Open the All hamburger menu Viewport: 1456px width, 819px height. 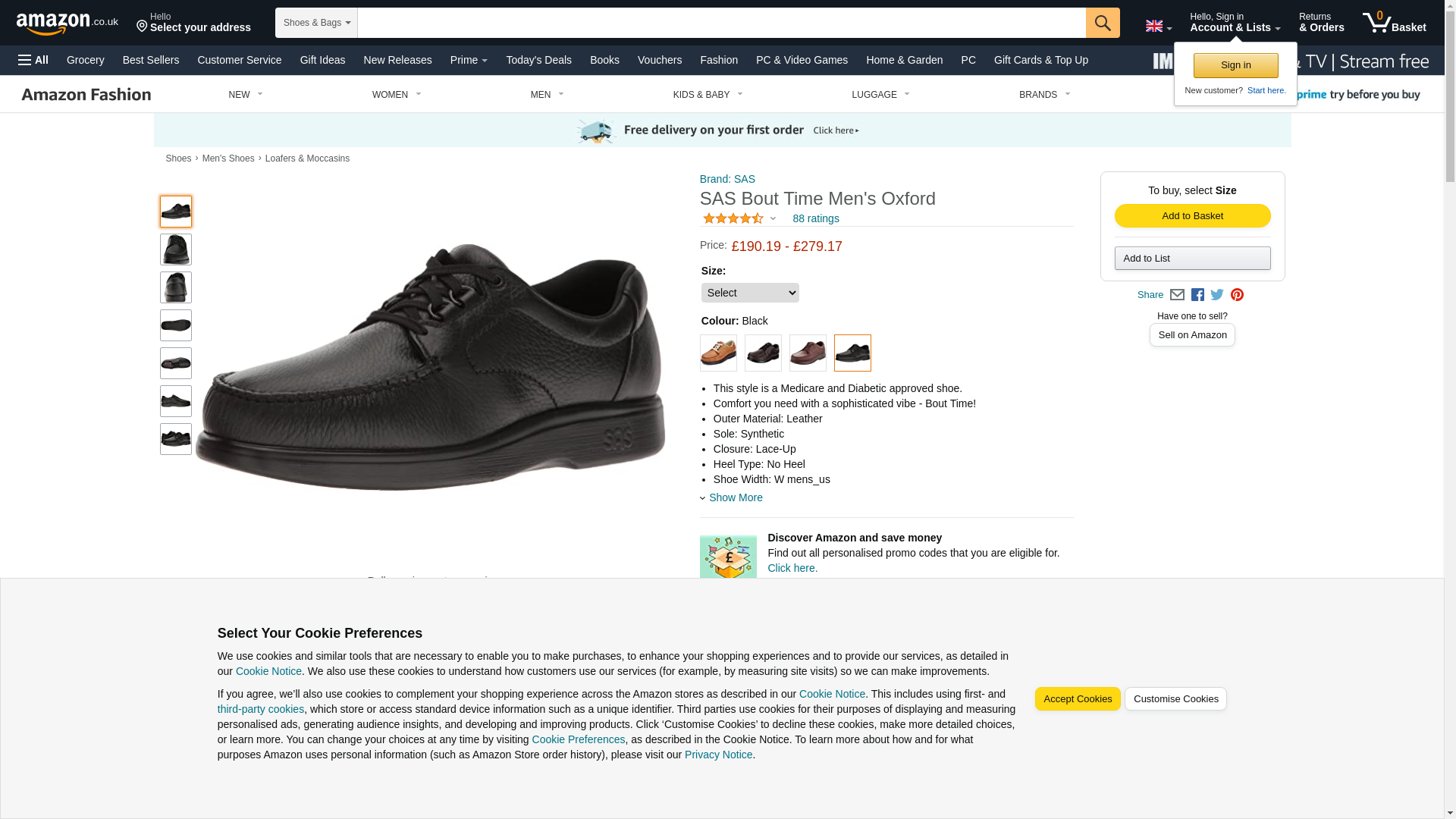coord(33,60)
